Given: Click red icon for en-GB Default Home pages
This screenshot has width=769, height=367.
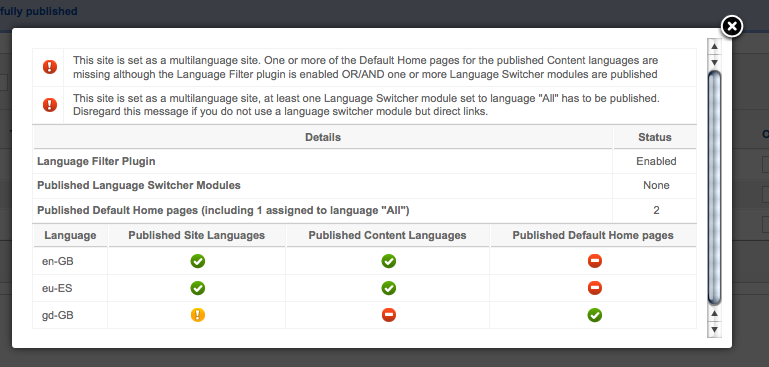Looking at the screenshot, I should 594,261.
